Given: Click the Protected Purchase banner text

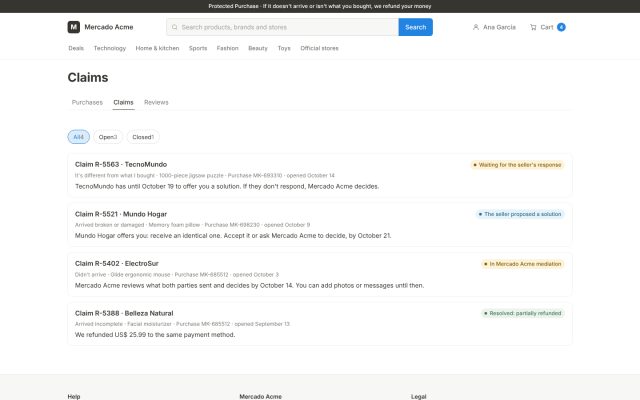Looking at the screenshot, I should coord(320,6).
